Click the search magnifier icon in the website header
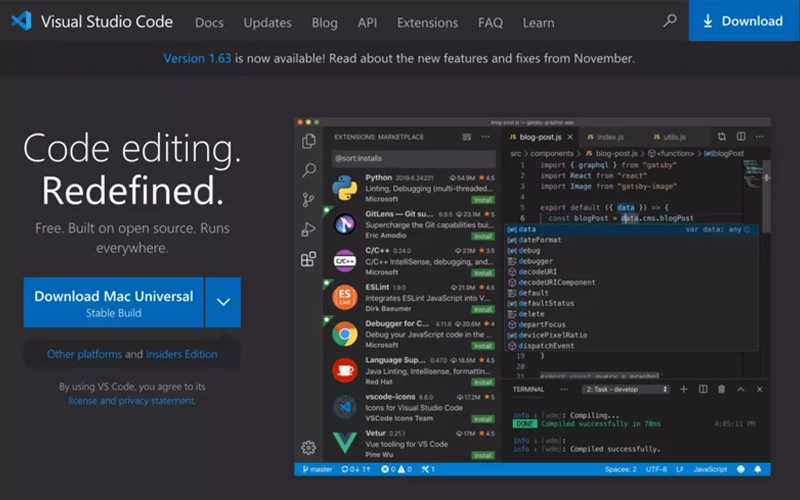The height and width of the screenshot is (500, 800). coord(670,21)
